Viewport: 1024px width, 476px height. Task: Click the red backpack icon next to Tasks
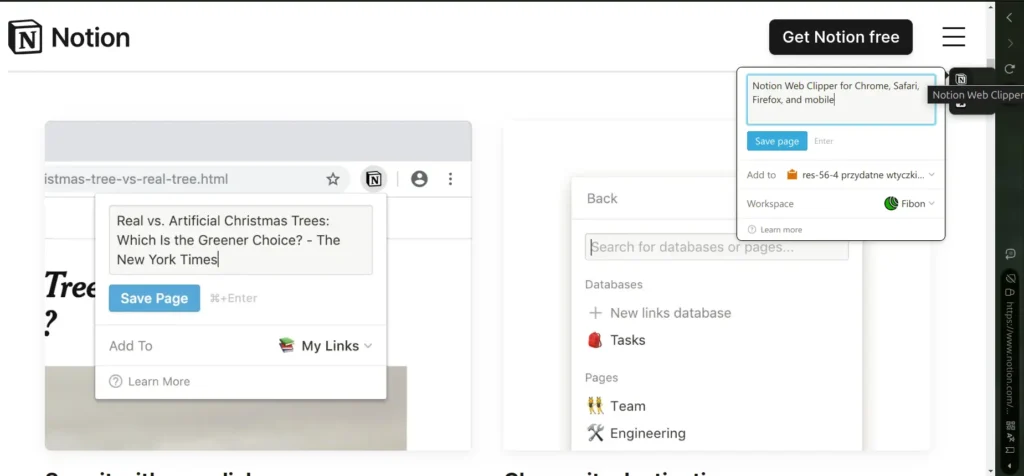coord(595,340)
